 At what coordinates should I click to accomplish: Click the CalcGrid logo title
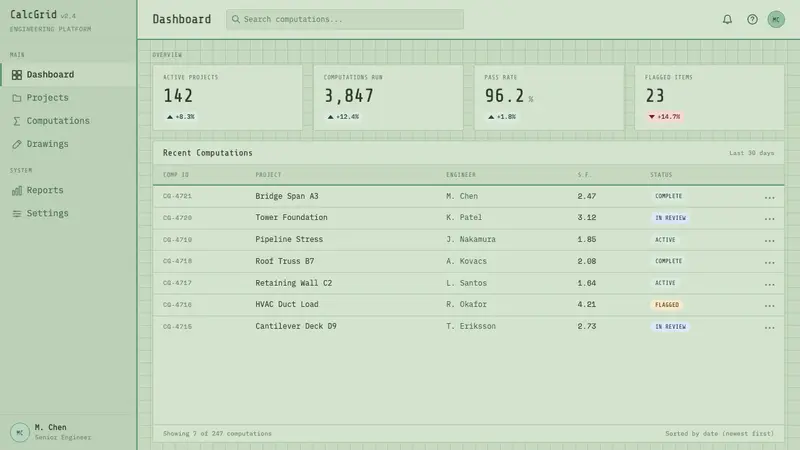click(x=33, y=15)
